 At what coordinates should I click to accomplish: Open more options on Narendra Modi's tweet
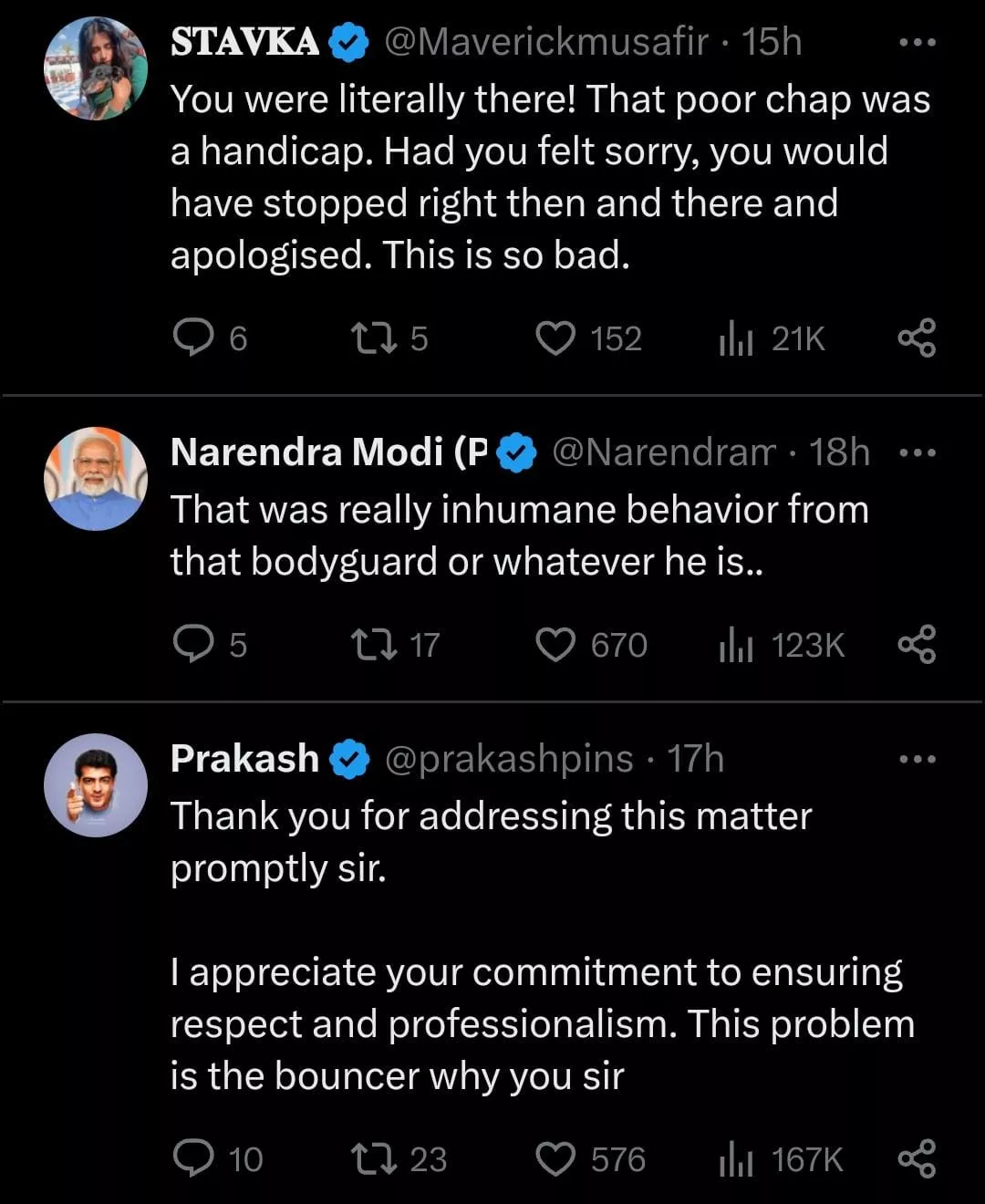coord(917,452)
